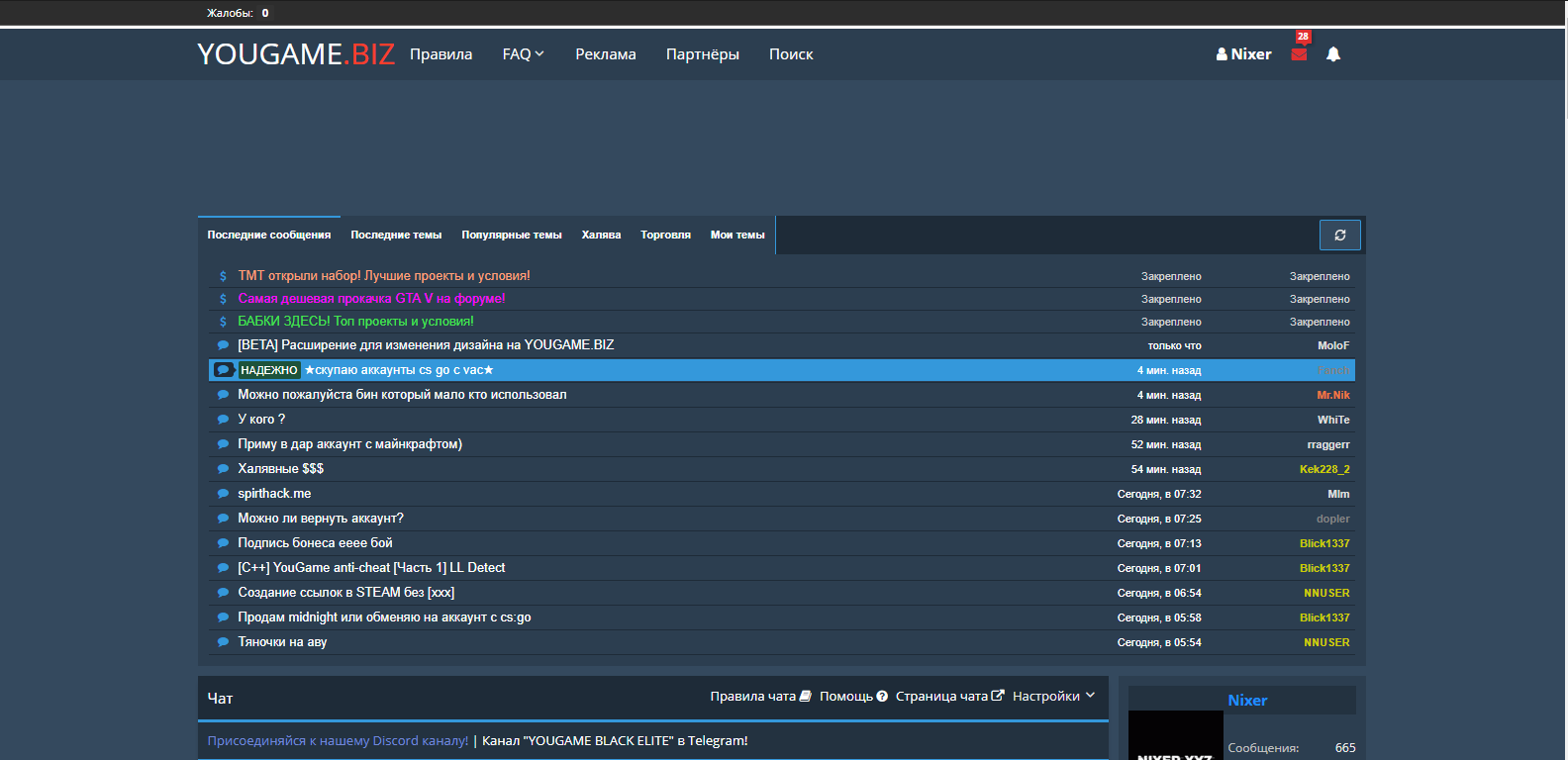The image size is (1568, 760).
Task: Open Blick1337's profile on Подпись бонеса thread
Action: point(1323,543)
